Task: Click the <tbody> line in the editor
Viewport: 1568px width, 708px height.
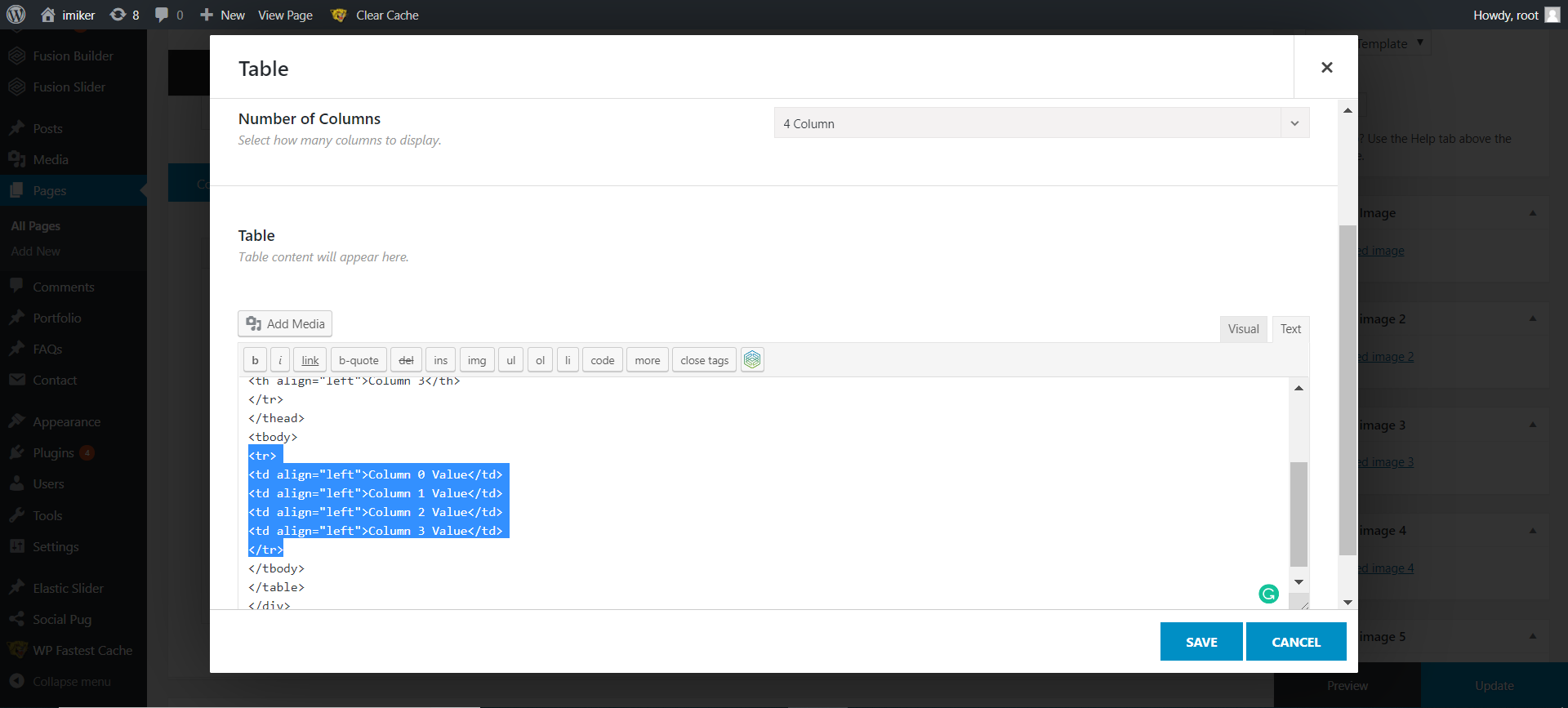Action: [273, 437]
